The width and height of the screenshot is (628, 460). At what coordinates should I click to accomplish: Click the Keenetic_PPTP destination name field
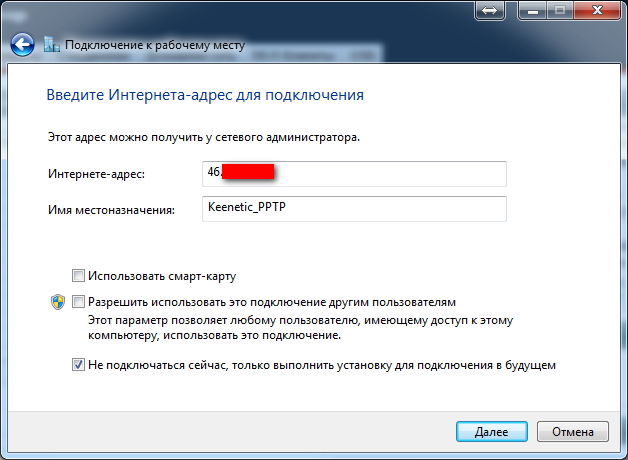[354, 208]
